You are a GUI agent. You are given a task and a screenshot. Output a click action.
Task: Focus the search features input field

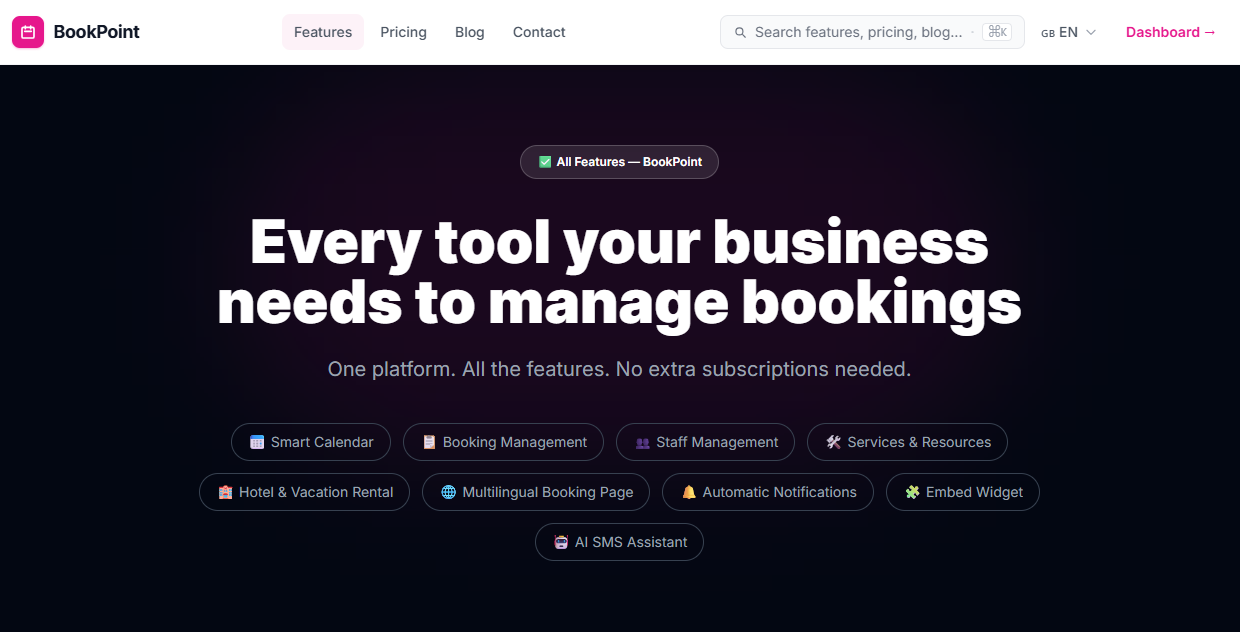click(872, 32)
